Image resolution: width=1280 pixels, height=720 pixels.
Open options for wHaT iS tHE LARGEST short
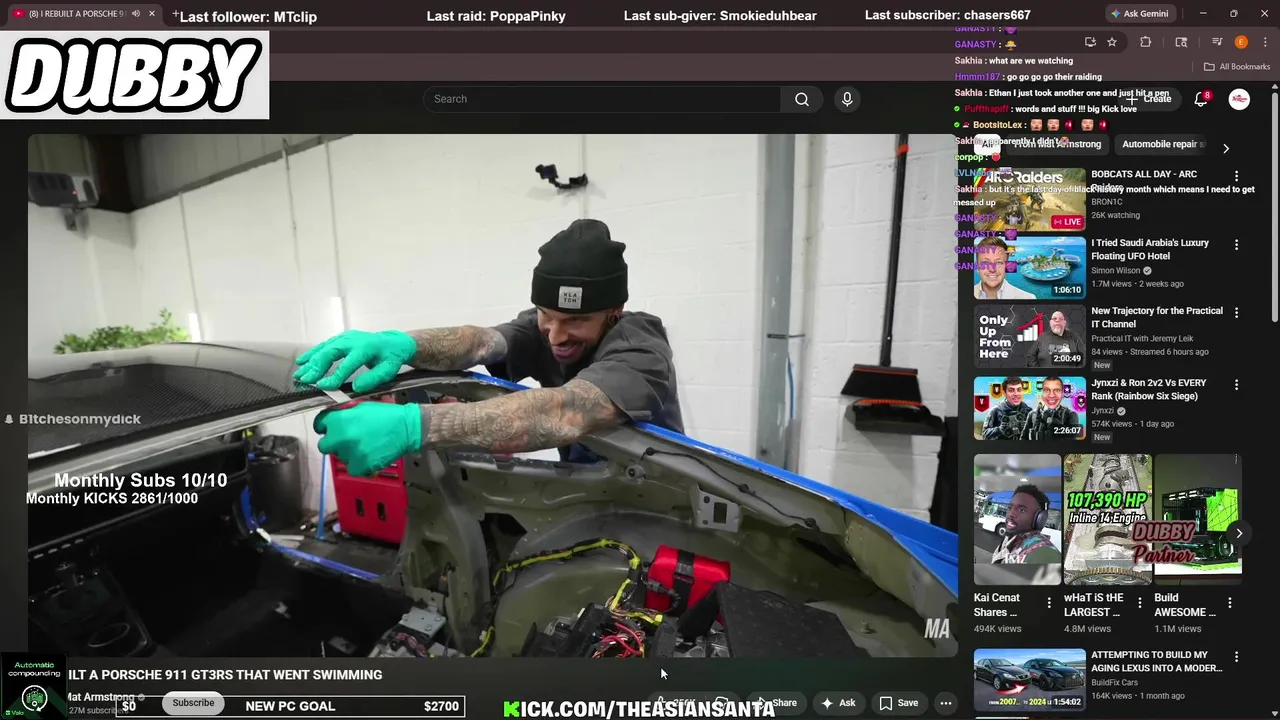(x=1139, y=603)
